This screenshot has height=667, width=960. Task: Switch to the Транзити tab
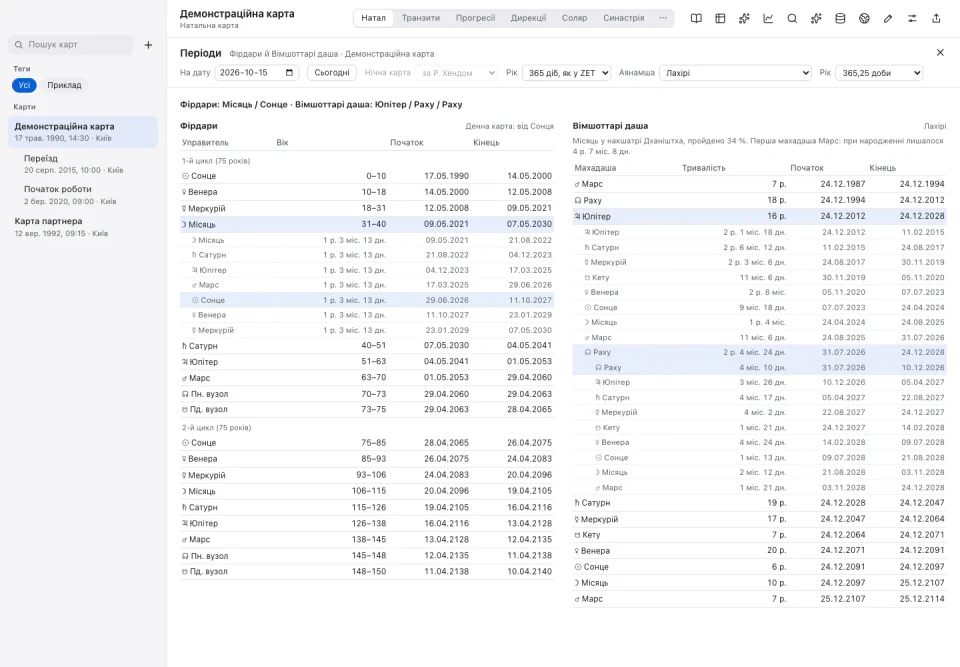421,18
